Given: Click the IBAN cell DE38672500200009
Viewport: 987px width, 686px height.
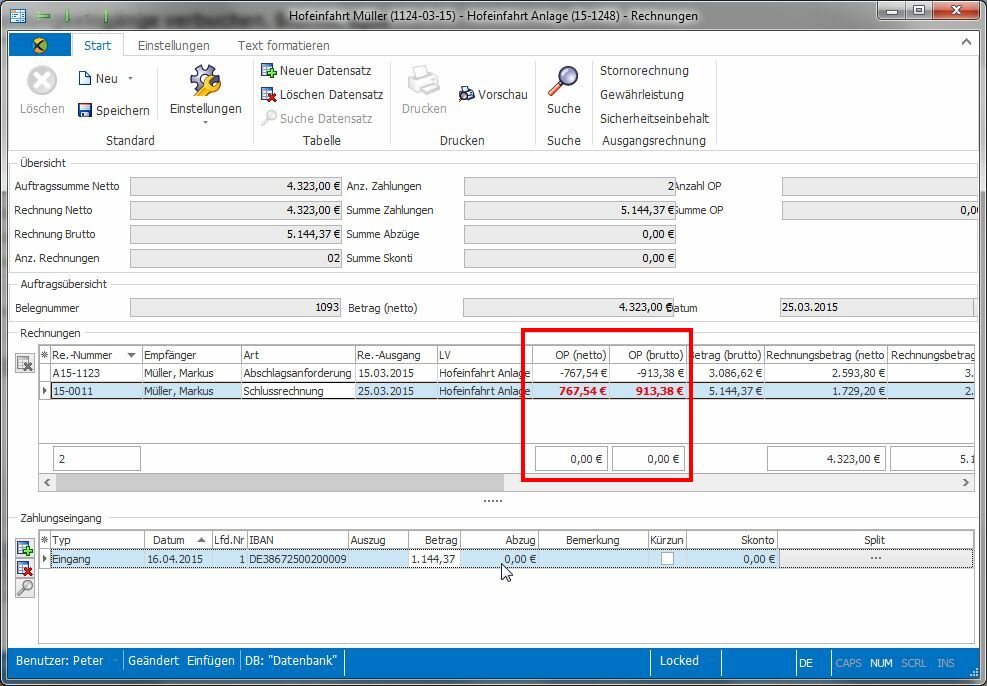Looking at the screenshot, I should (x=298, y=559).
